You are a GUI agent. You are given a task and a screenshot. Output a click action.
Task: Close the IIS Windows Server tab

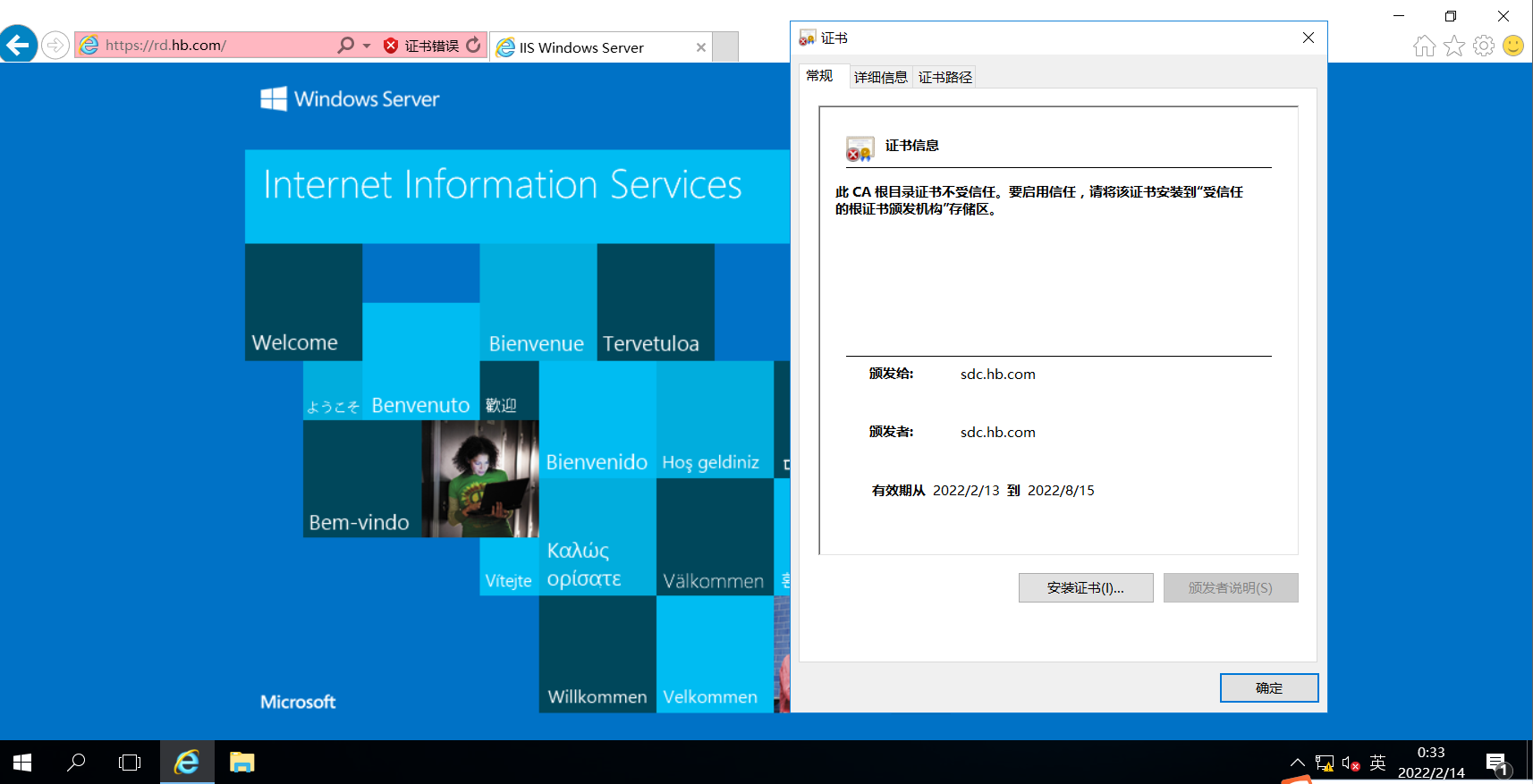pos(701,47)
